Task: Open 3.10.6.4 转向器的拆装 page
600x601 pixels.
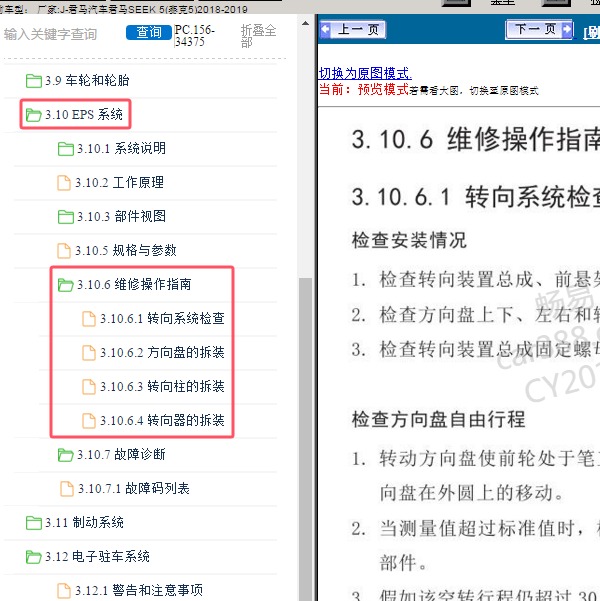Action: [163, 420]
